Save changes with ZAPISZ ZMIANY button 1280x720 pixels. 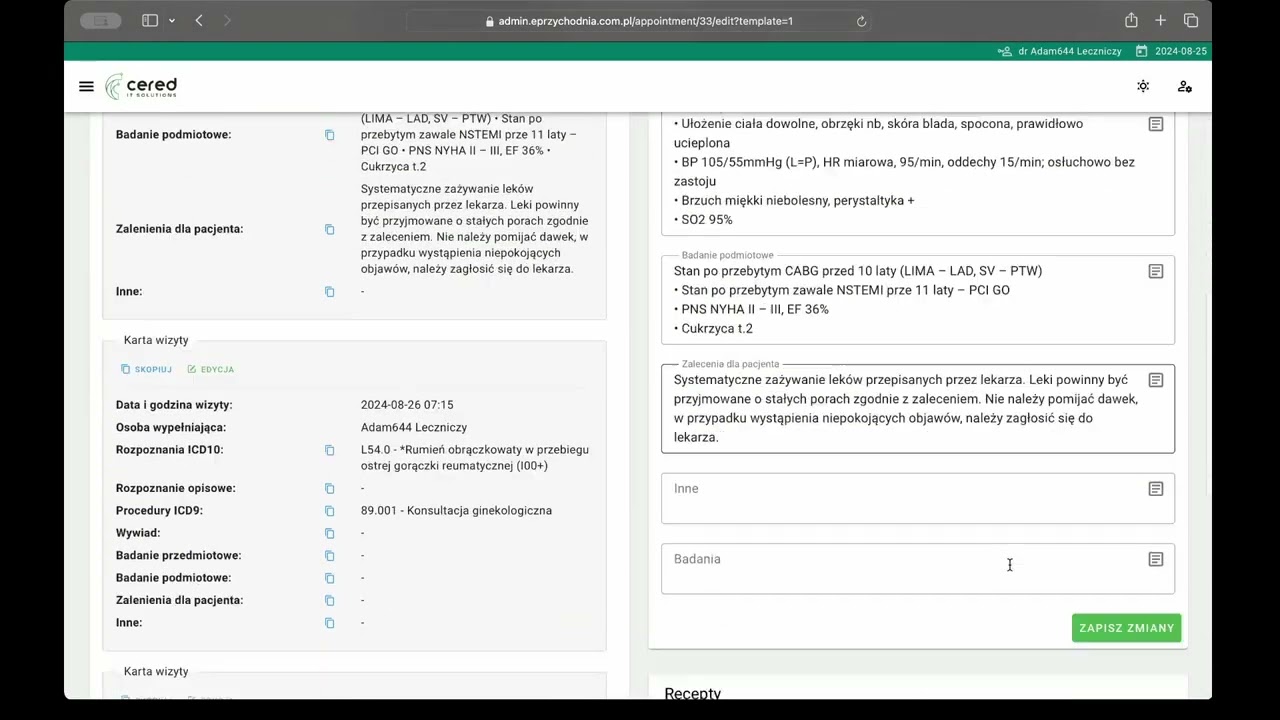(x=1126, y=628)
